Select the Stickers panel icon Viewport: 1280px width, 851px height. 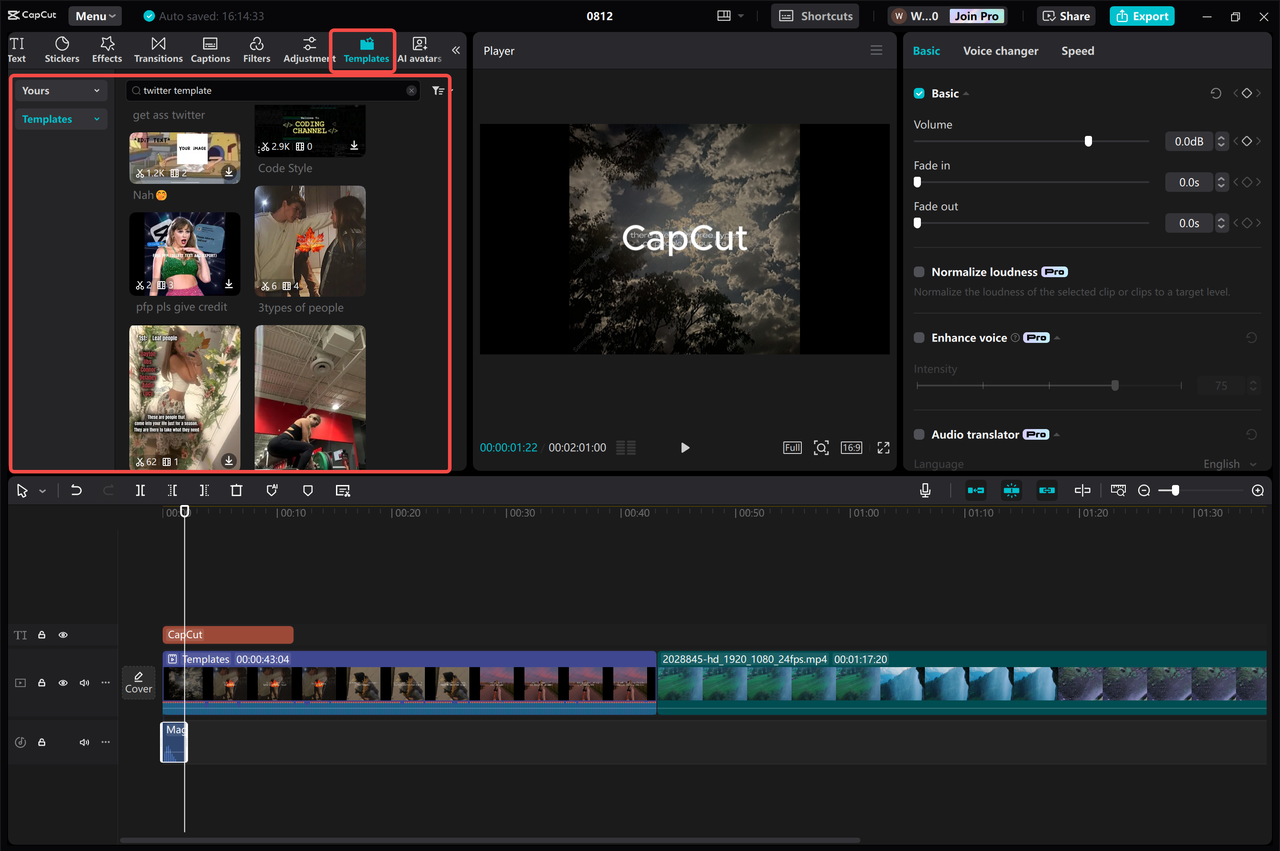(61, 49)
